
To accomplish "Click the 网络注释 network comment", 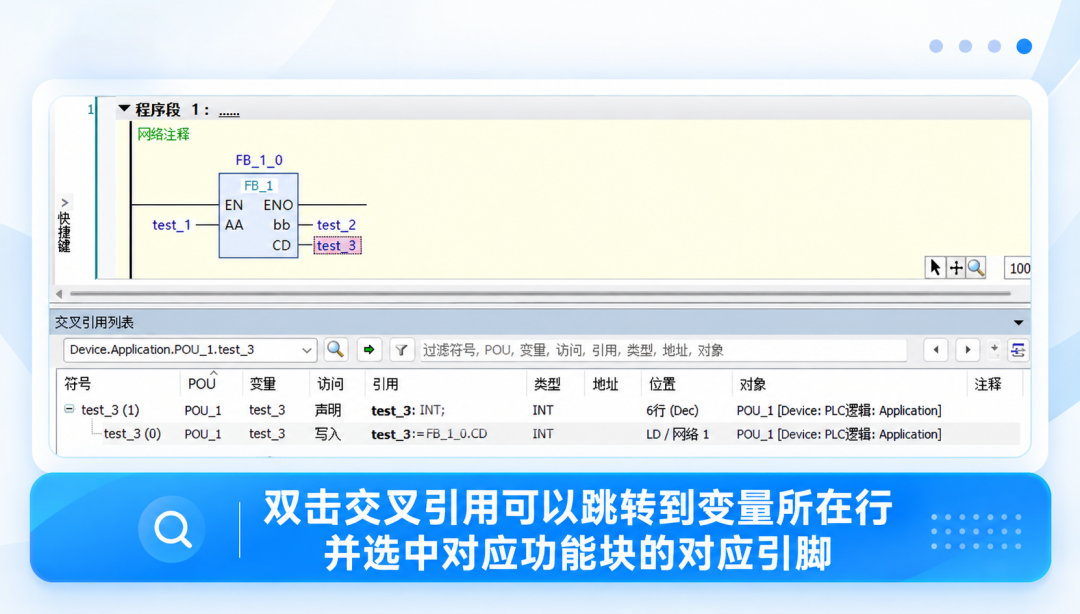I will click(163, 134).
